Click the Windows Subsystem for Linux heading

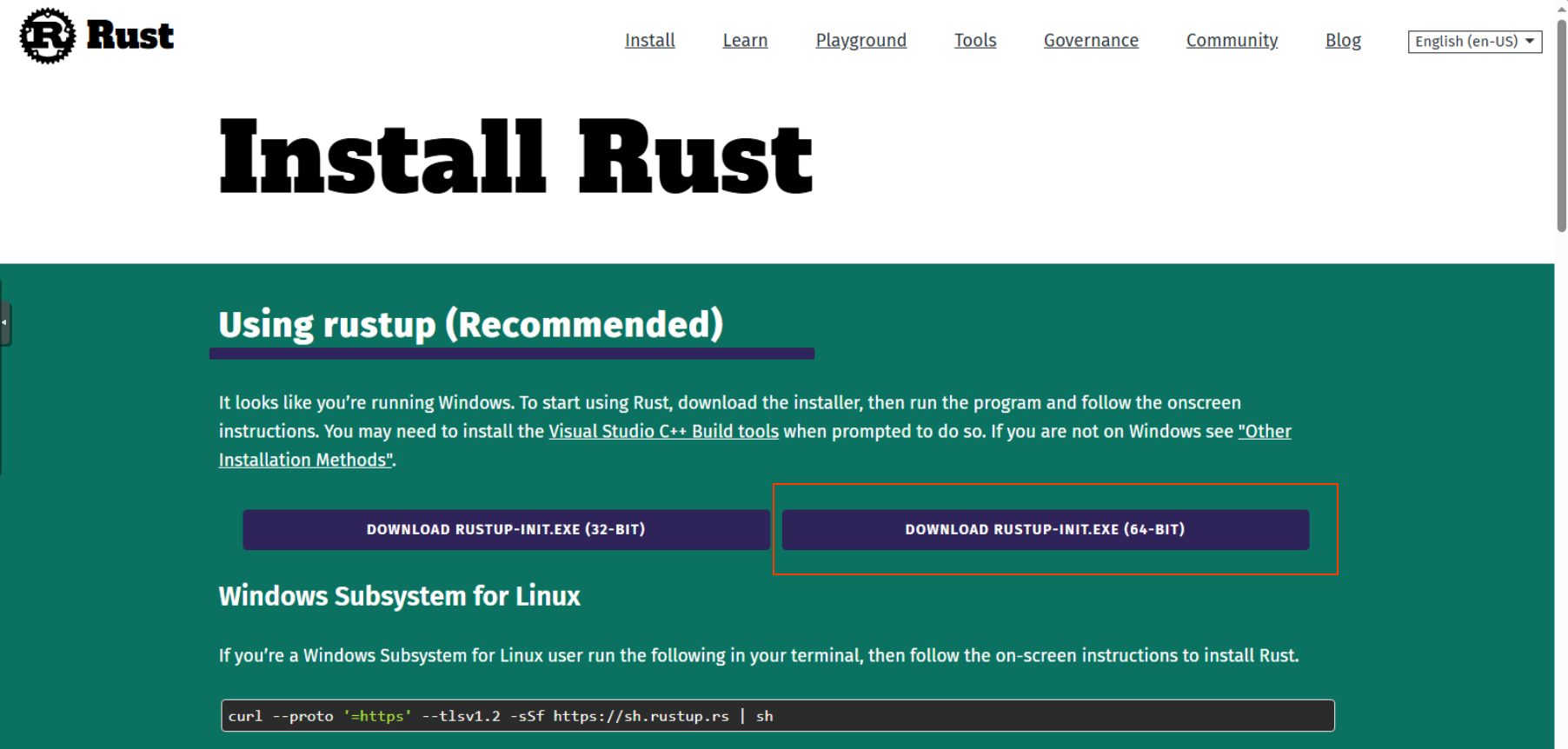399,596
